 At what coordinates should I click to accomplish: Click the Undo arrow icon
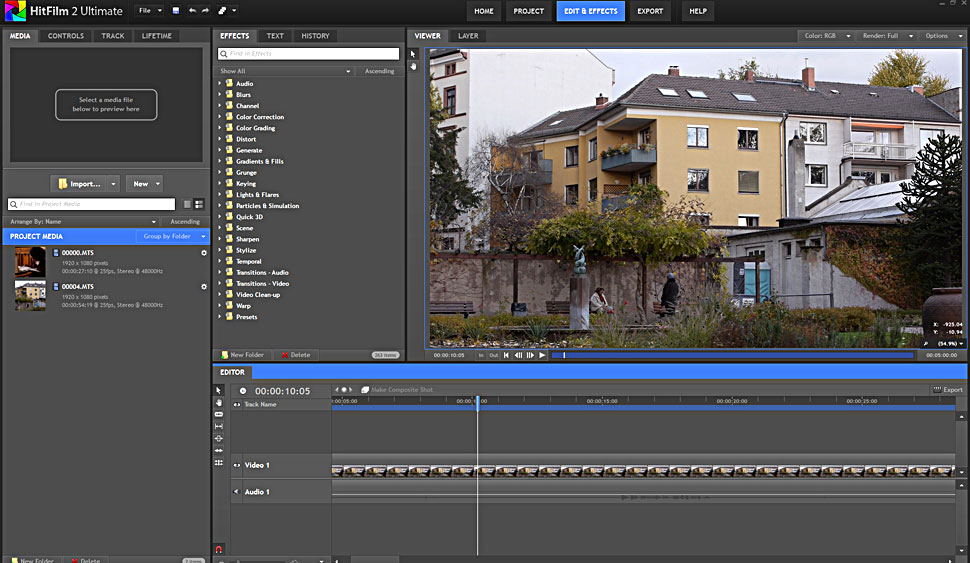192,11
